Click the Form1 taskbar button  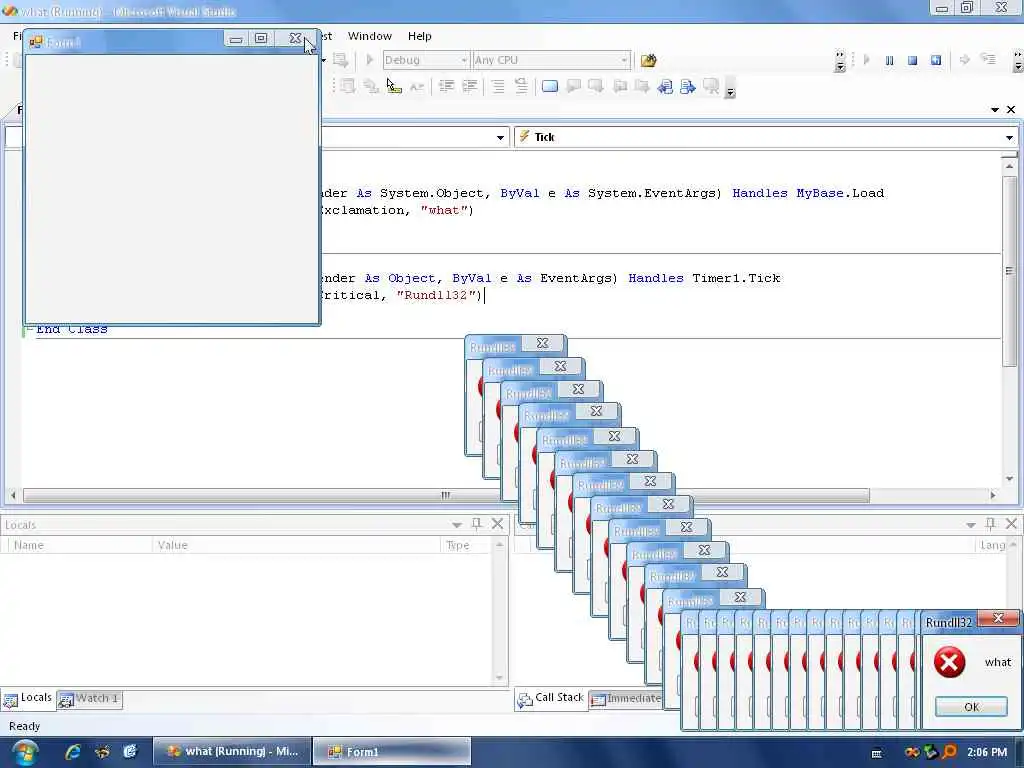(392, 752)
